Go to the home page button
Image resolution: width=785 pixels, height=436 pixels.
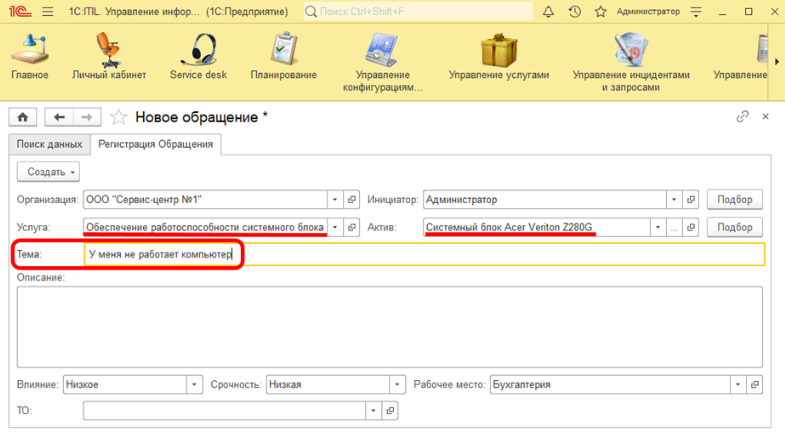[x=22, y=117]
